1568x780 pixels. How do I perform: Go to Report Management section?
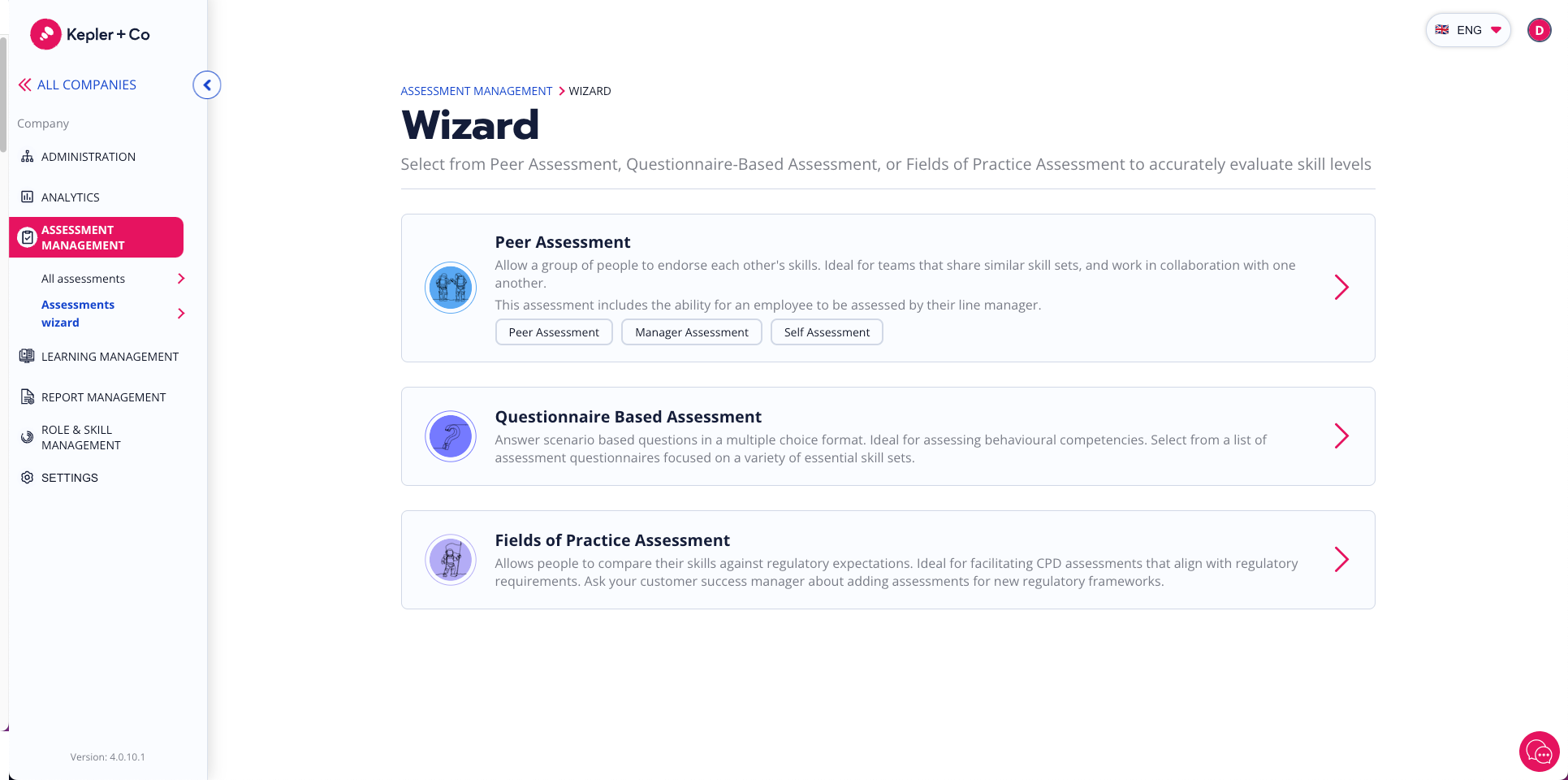(x=103, y=397)
